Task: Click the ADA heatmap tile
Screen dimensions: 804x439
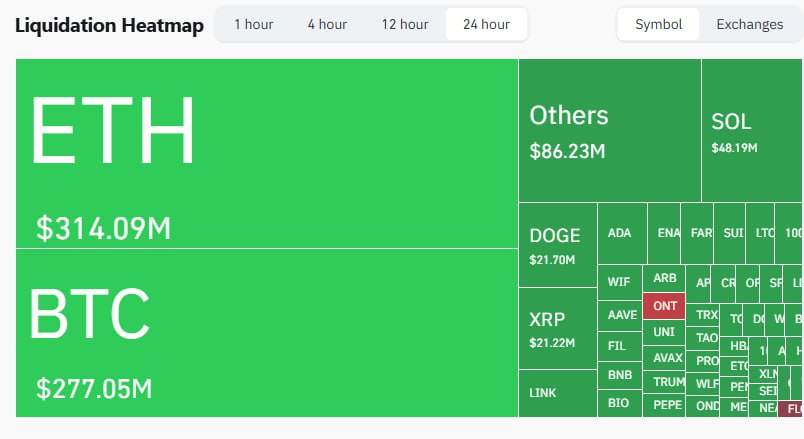Action: (622, 233)
